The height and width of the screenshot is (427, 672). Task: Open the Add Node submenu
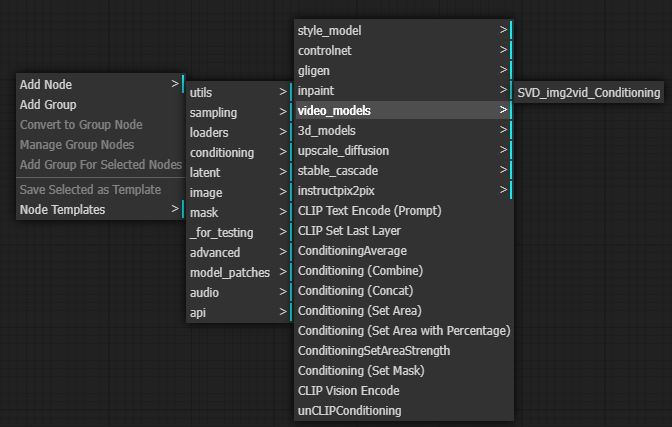[x=101, y=84]
